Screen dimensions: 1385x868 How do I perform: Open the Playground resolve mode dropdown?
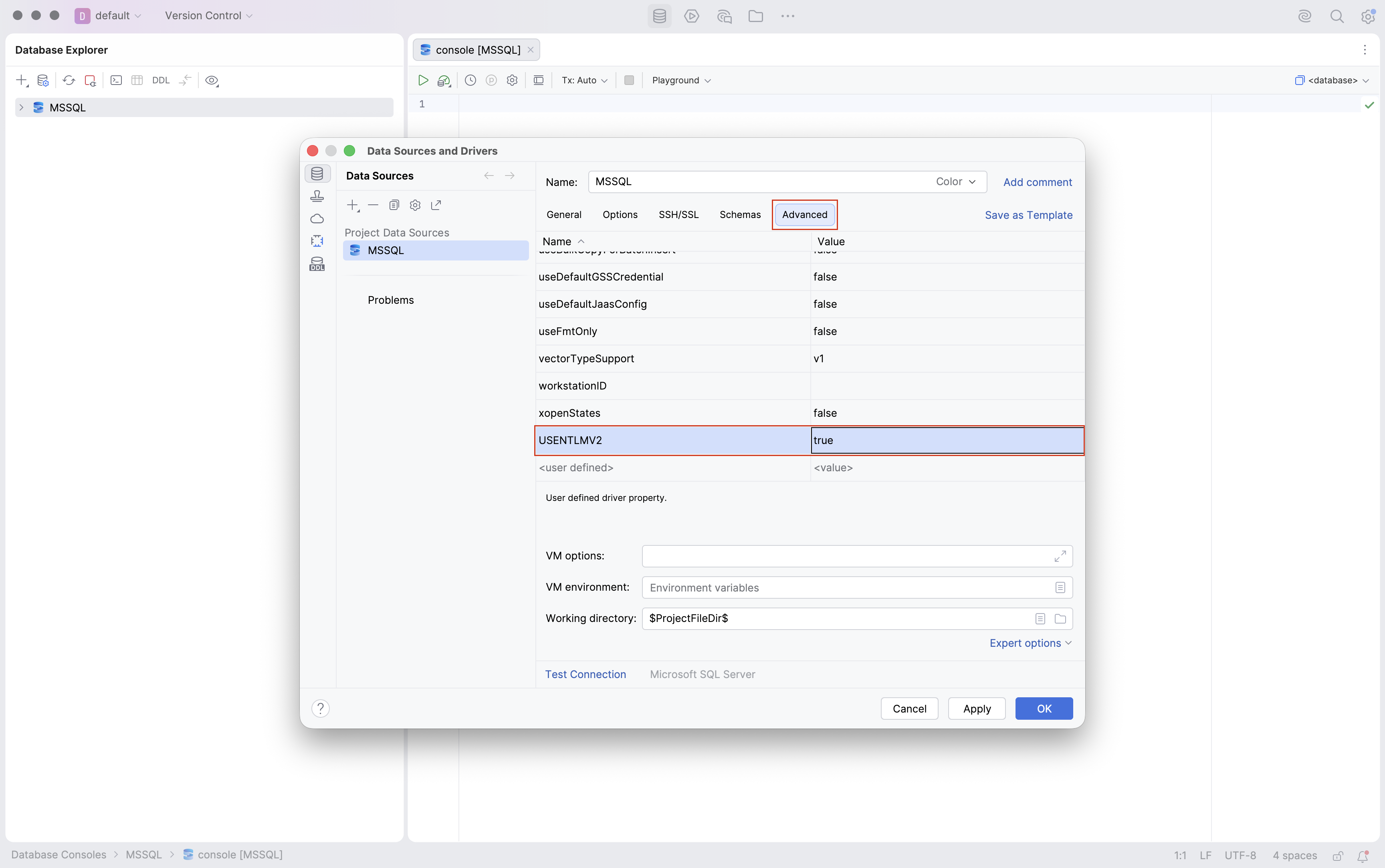coord(681,81)
